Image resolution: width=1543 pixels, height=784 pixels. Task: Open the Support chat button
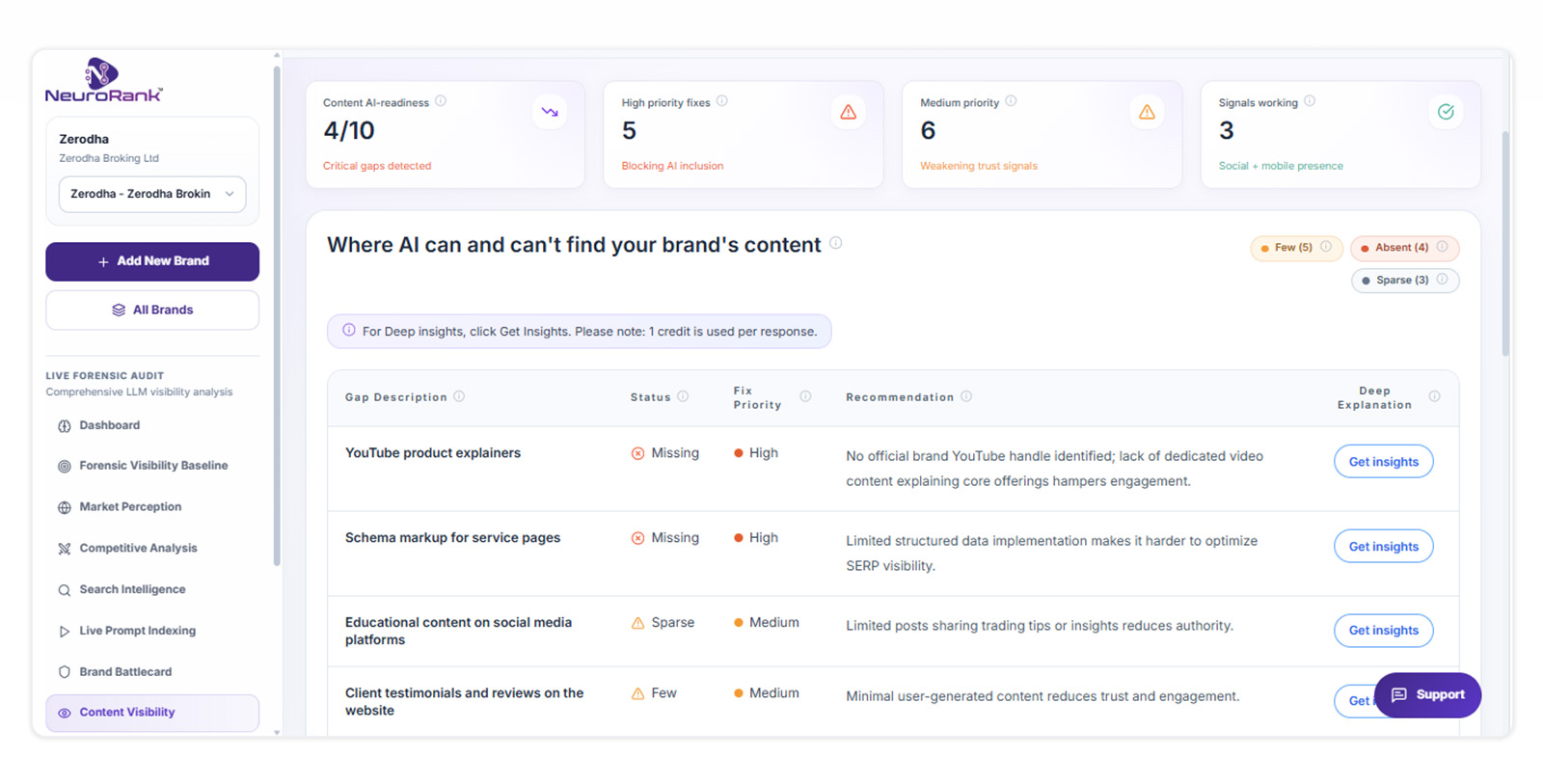click(x=1427, y=695)
